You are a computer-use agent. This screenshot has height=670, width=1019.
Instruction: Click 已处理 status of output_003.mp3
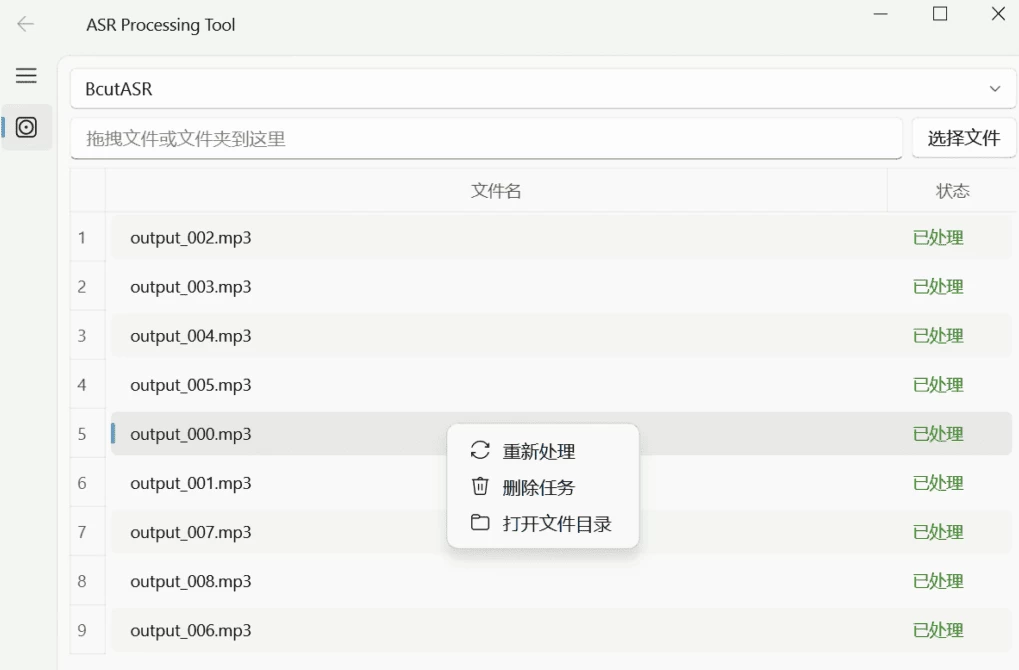(x=938, y=287)
